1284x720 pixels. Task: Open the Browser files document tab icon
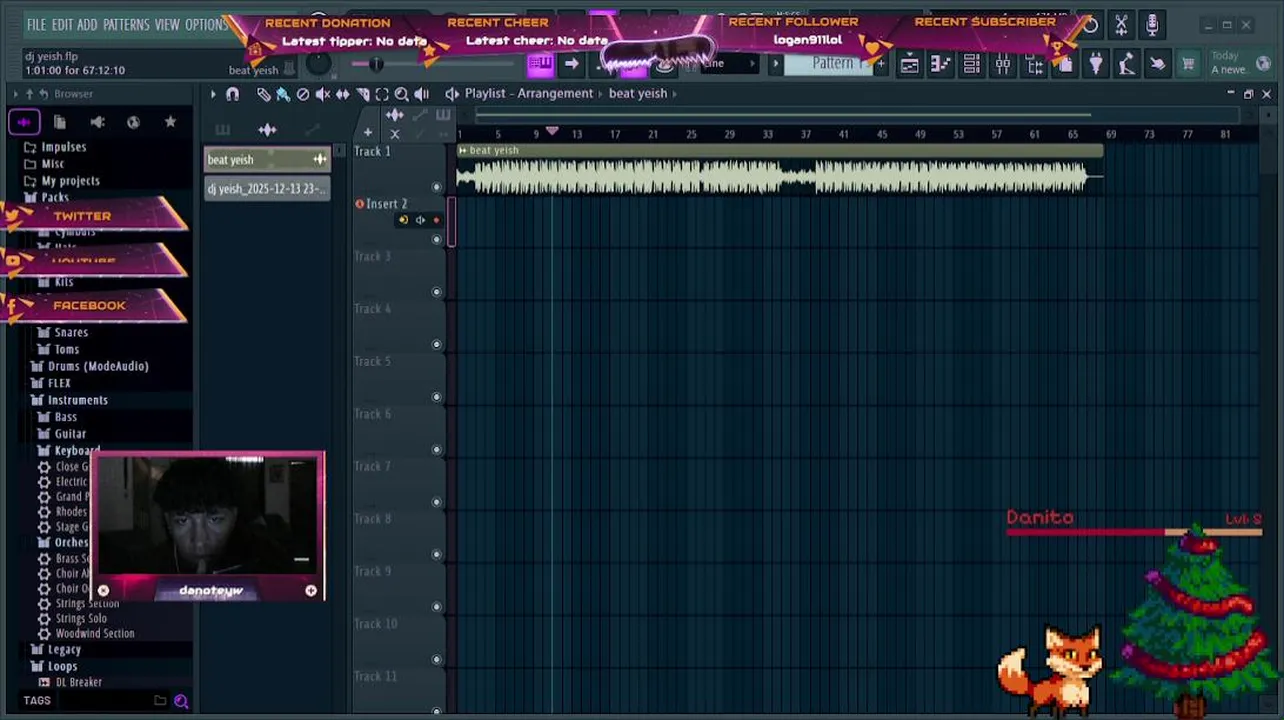click(x=60, y=122)
